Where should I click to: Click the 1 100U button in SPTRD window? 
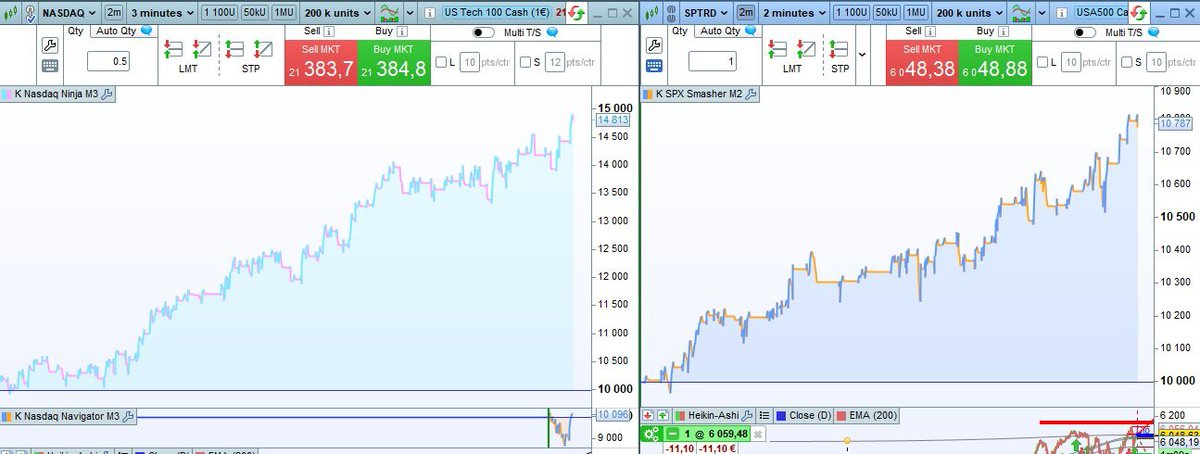(x=851, y=12)
